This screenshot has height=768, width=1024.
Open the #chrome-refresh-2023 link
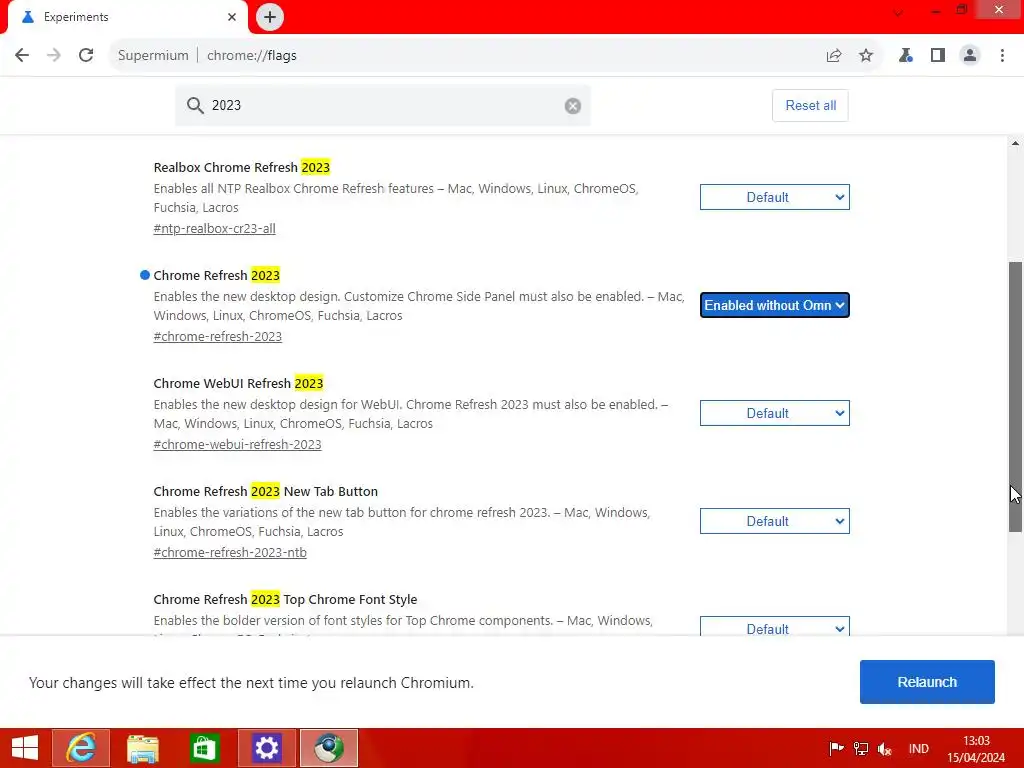(217, 336)
